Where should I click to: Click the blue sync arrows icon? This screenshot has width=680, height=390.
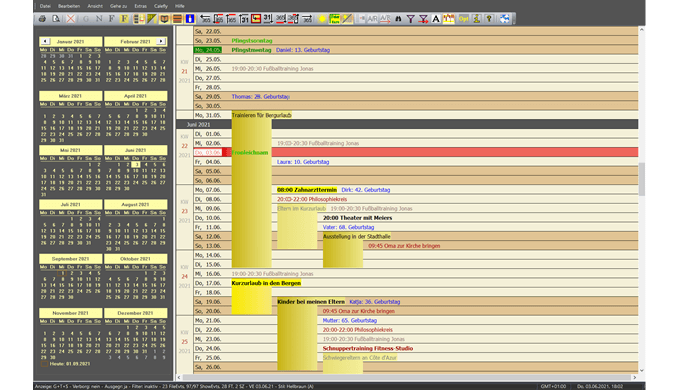(504, 19)
